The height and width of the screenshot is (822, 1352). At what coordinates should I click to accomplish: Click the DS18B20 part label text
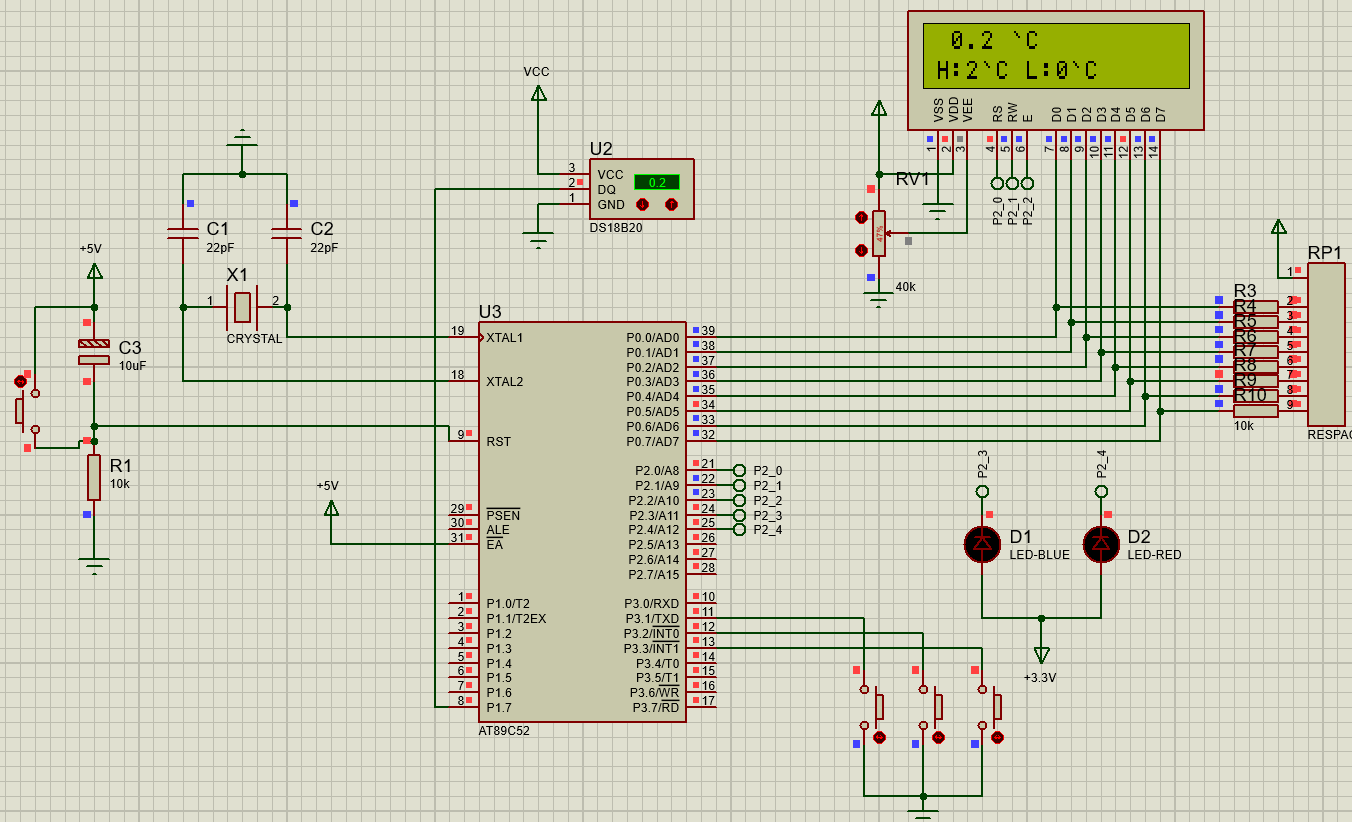click(616, 228)
